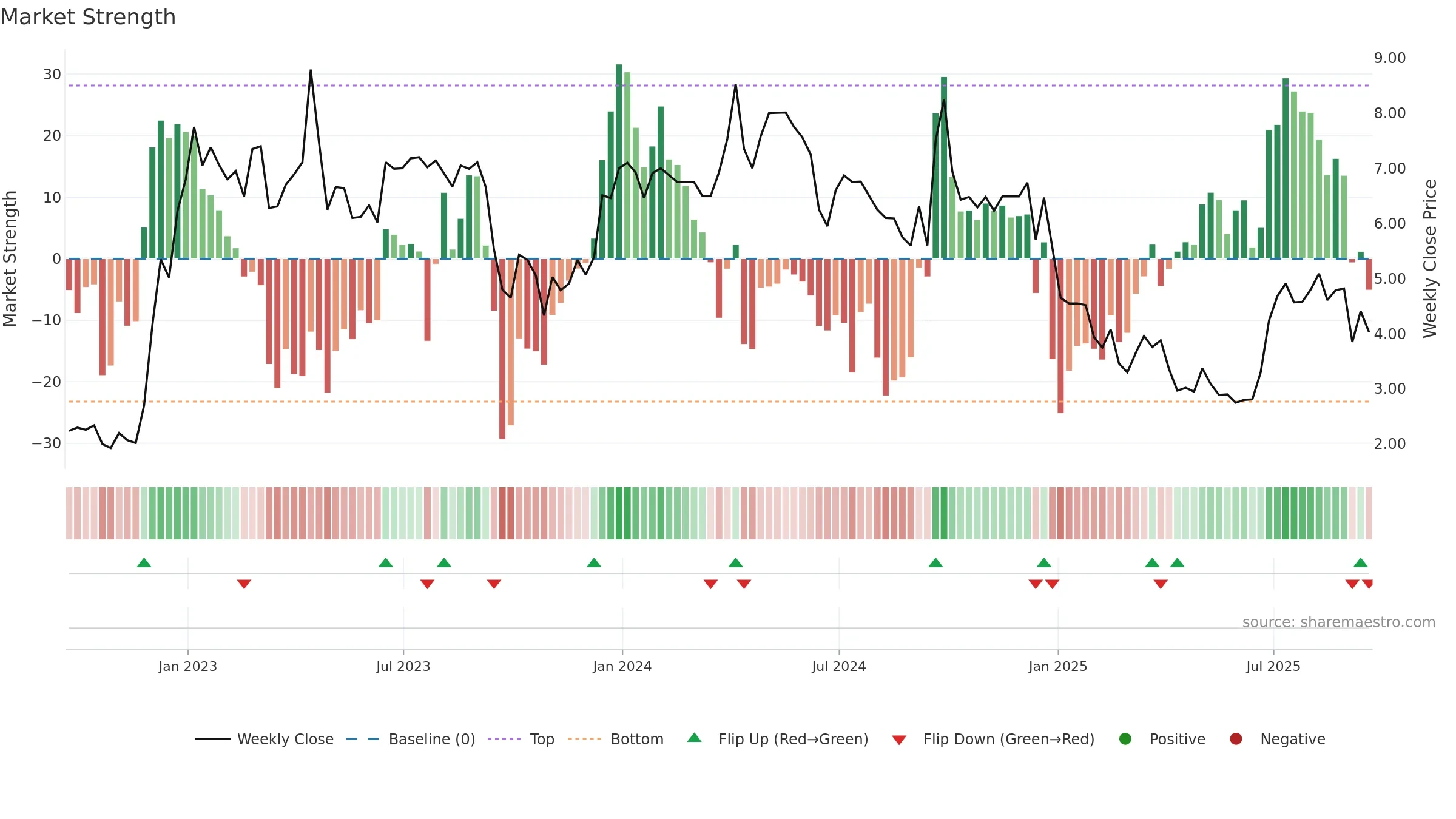Click the "2.00" right axis tick label
Image resolution: width=1456 pixels, height=819 pixels.
click(1390, 444)
